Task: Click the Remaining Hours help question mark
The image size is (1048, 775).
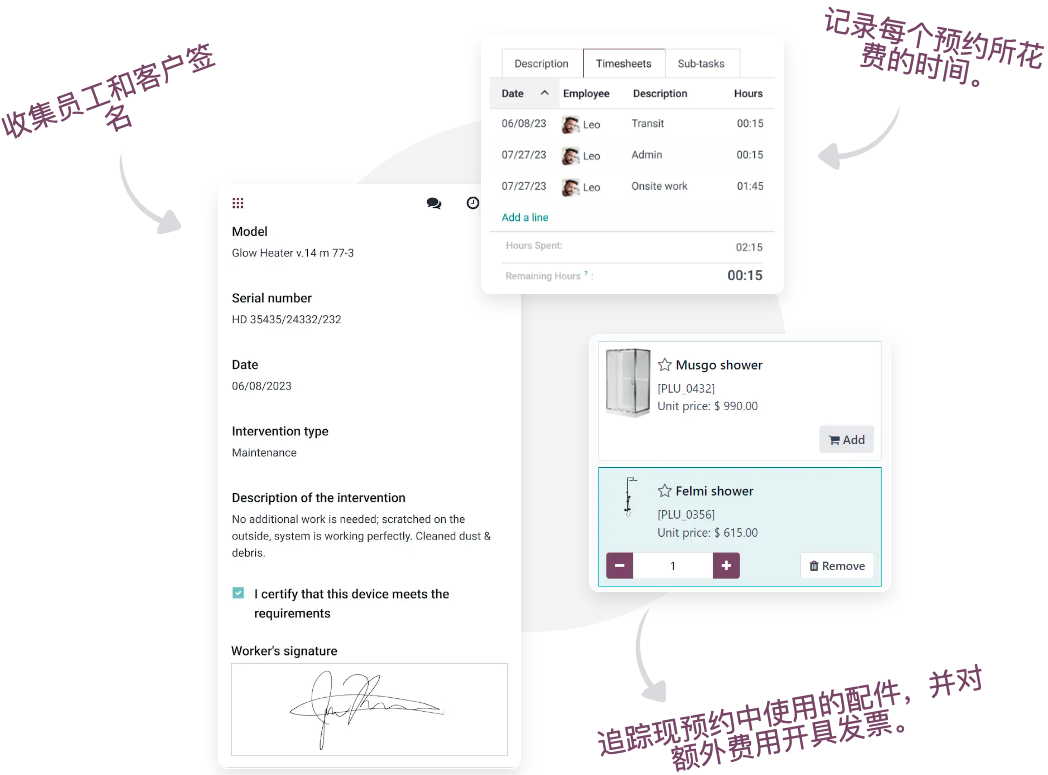Action: (x=586, y=273)
